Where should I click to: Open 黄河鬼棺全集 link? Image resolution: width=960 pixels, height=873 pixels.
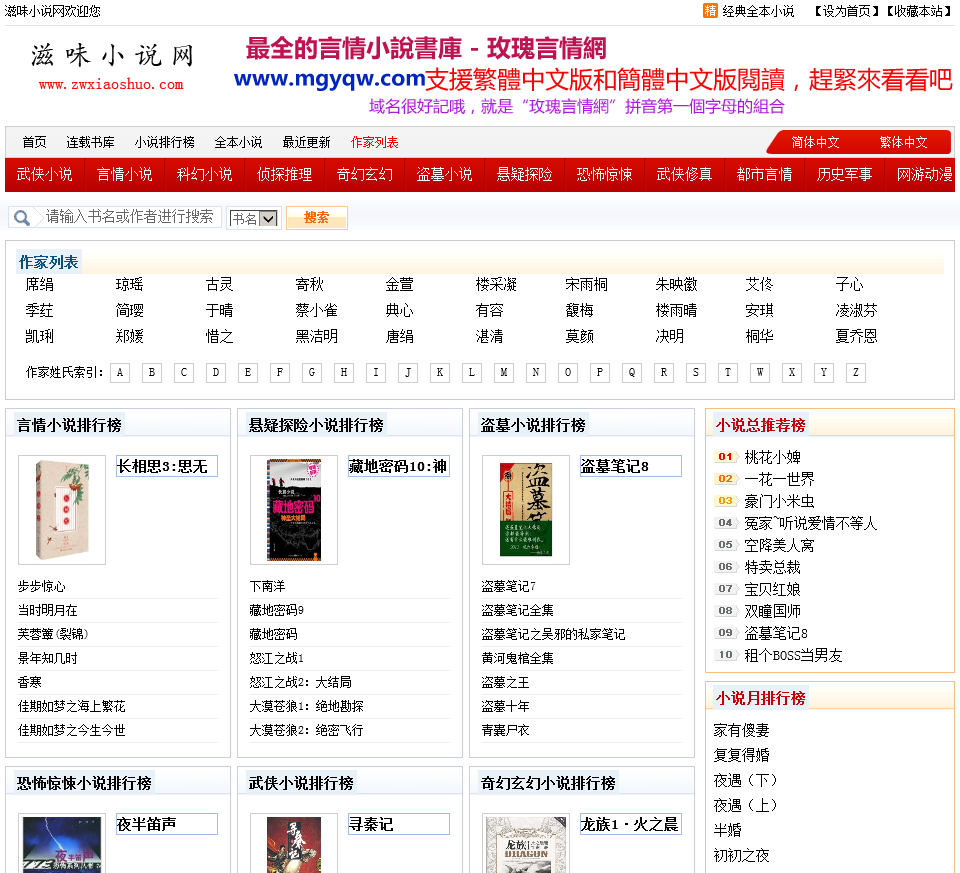[x=517, y=658]
